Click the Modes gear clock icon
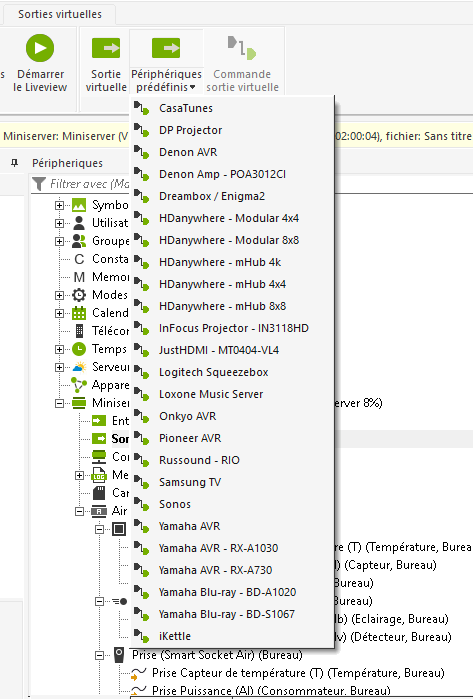Image resolution: width=473 pixels, height=699 pixels. coord(79,295)
